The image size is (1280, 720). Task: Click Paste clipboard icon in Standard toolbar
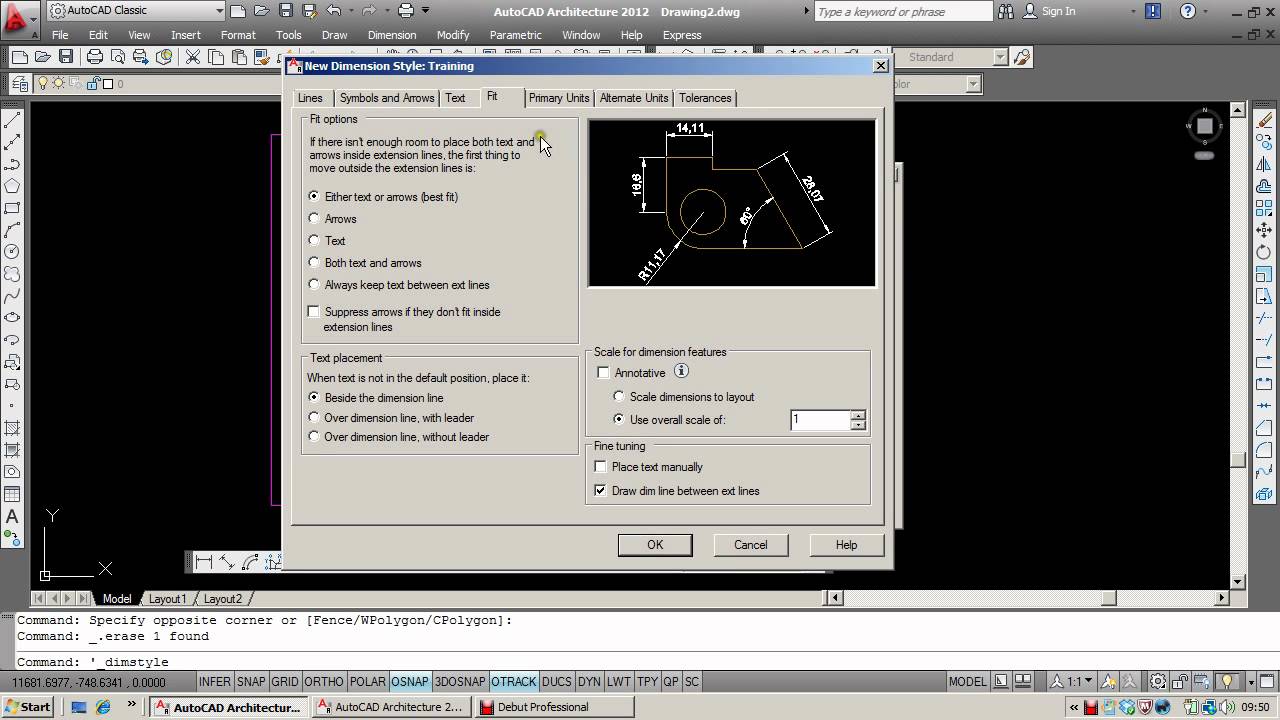tap(238, 57)
